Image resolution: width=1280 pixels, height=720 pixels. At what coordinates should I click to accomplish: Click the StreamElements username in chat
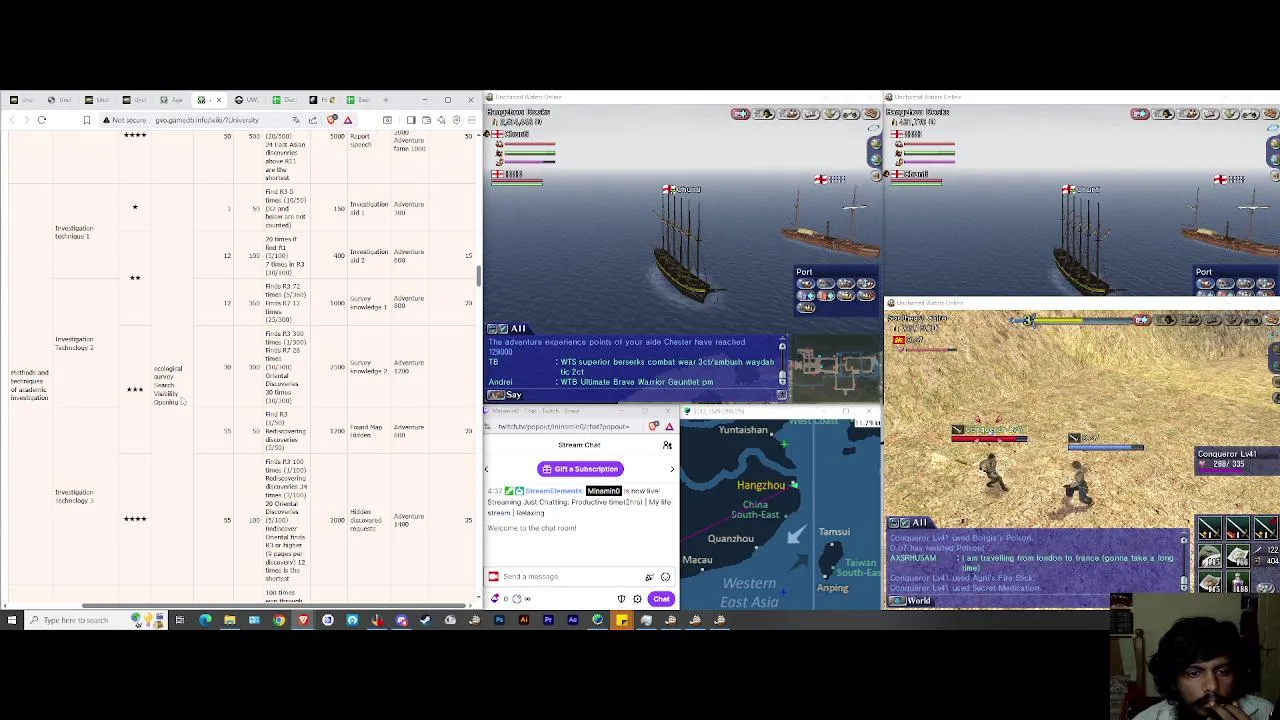tap(553, 491)
